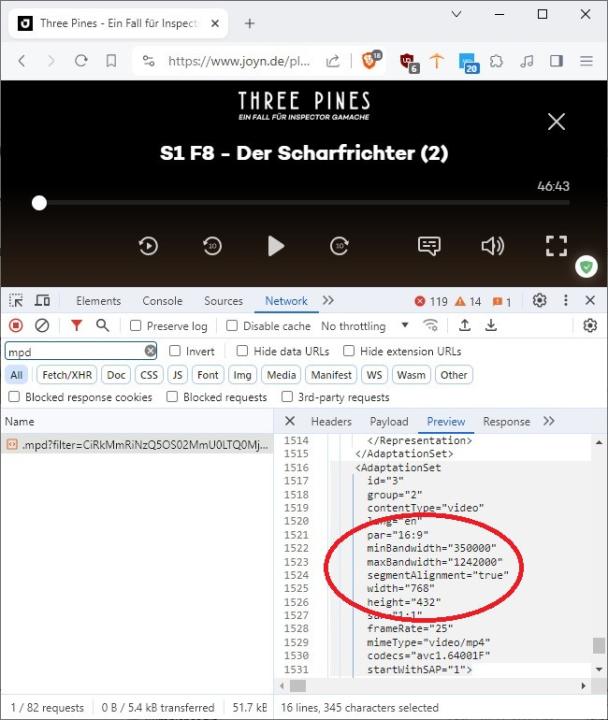The image size is (608, 720).
Task: Clear the mpd filter text
Action: [150, 351]
